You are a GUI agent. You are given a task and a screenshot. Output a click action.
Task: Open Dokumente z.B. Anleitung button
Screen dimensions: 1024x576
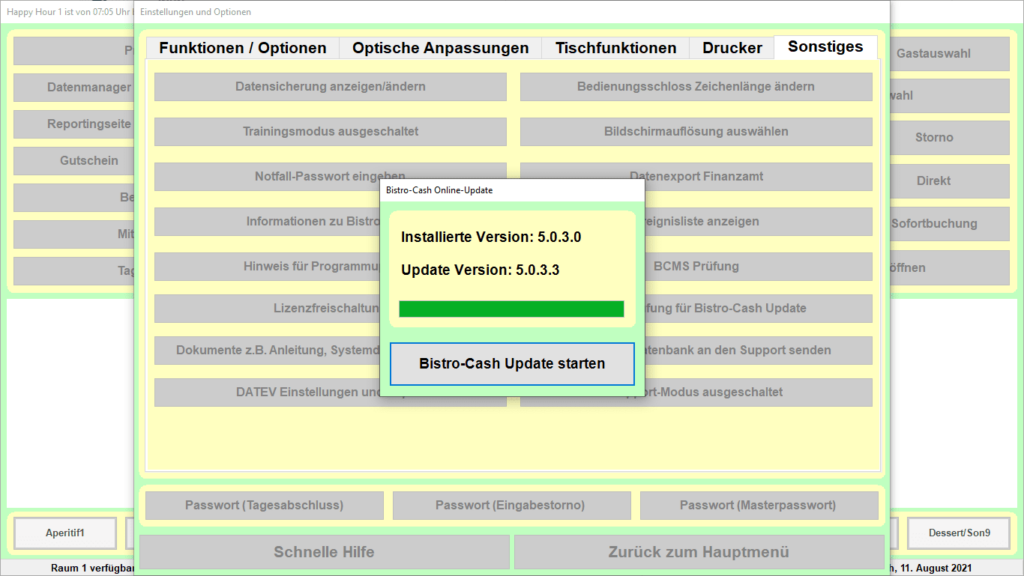click(x=267, y=350)
